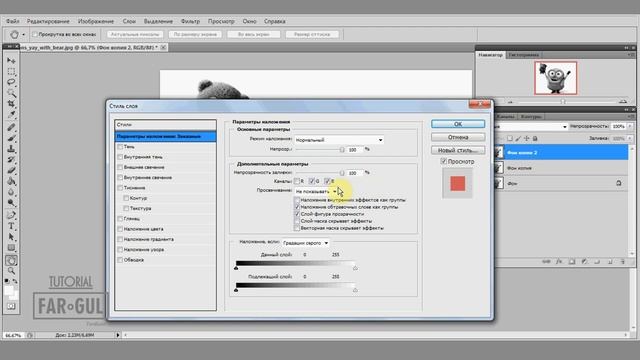Select the Paint Bucket tool
This screenshot has height=360, width=640.
[x=11, y=181]
